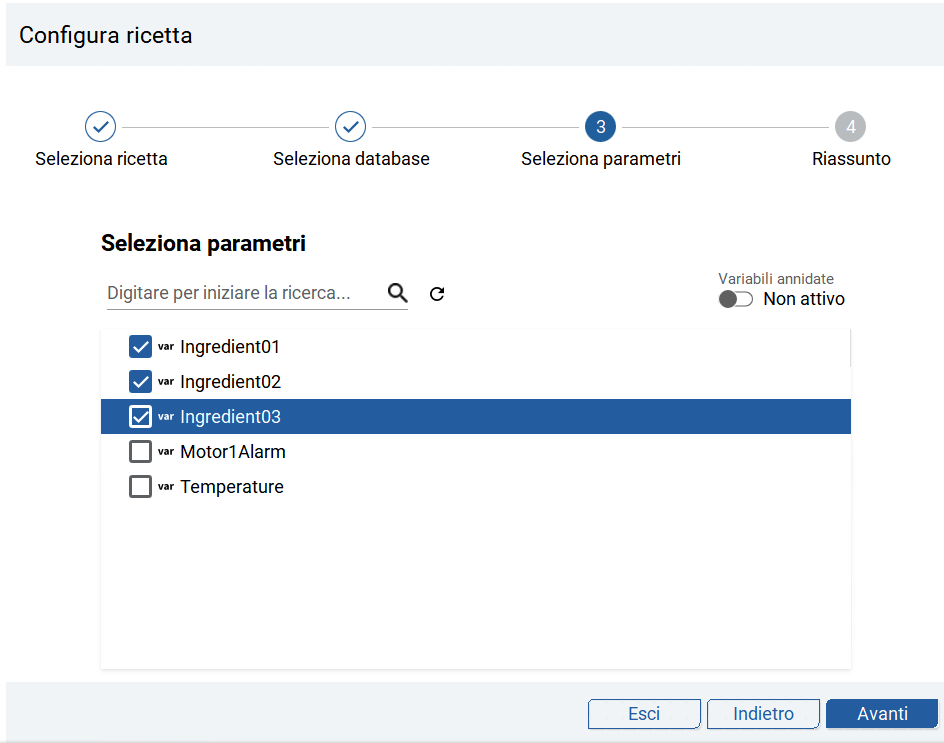Go to Avanti next step
This screenshot has height=743, width=944.
pyautogui.click(x=882, y=713)
